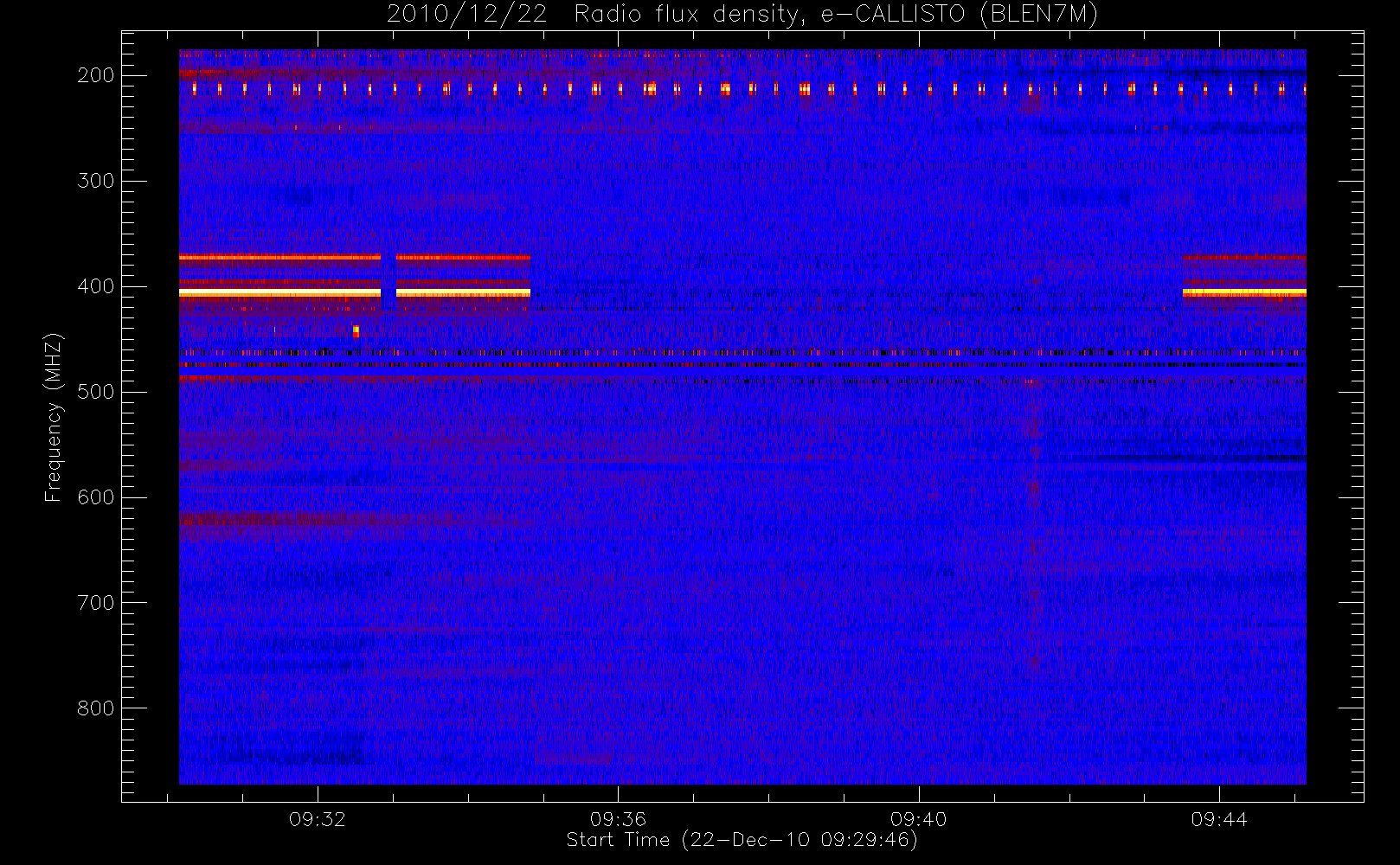This screenshot has height=865, width=1400.
Task: Click the 800 frequency tick label
Action: click(x=96, y=708)
